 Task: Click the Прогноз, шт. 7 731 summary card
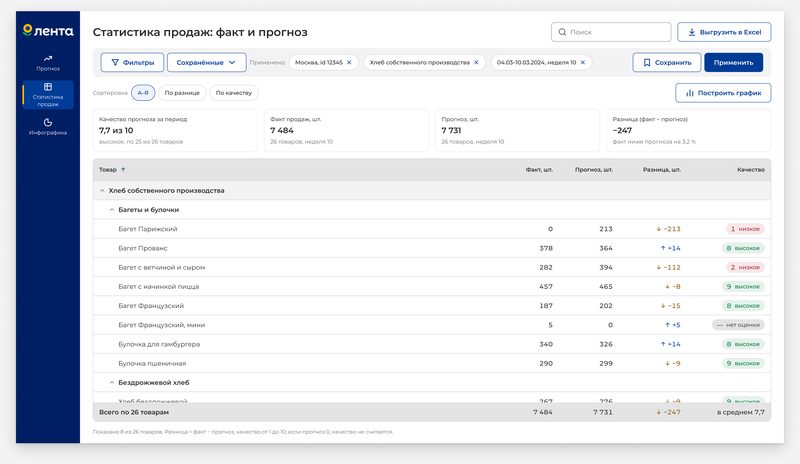[517, 130]
